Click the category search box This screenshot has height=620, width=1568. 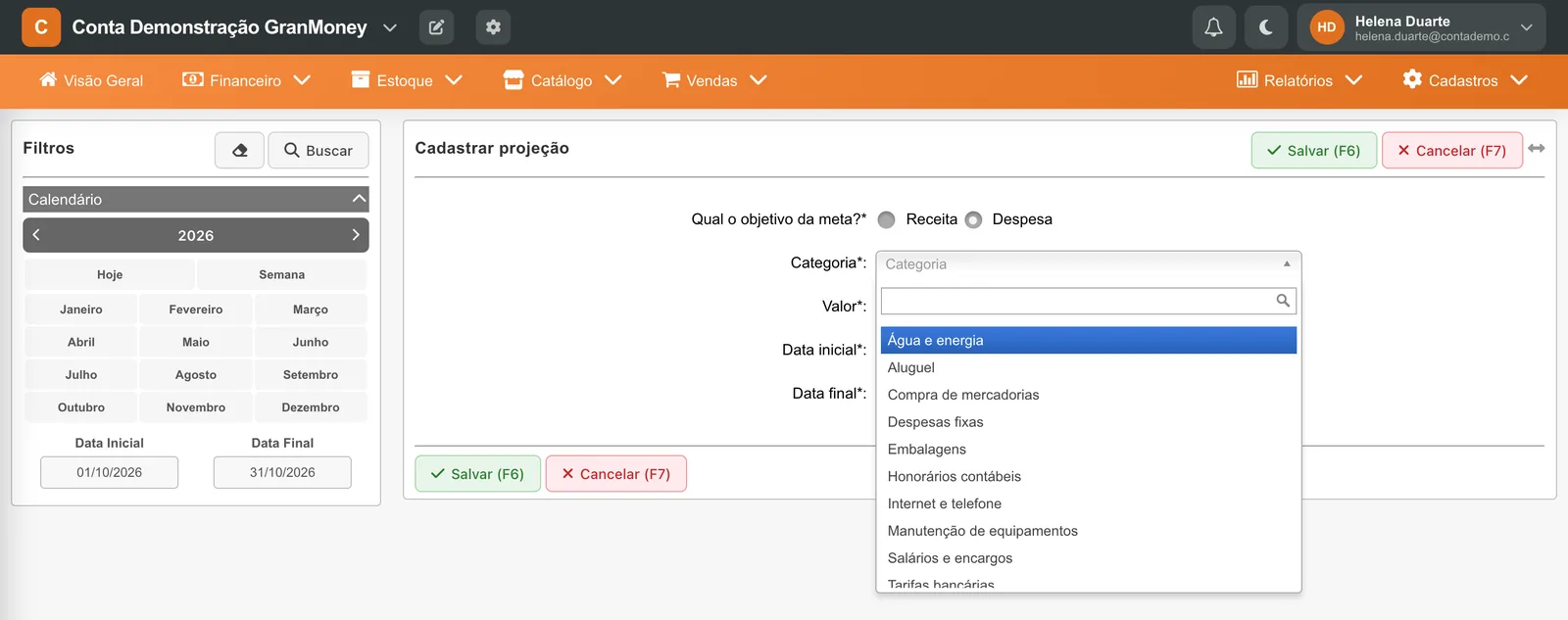[1088, 301]
